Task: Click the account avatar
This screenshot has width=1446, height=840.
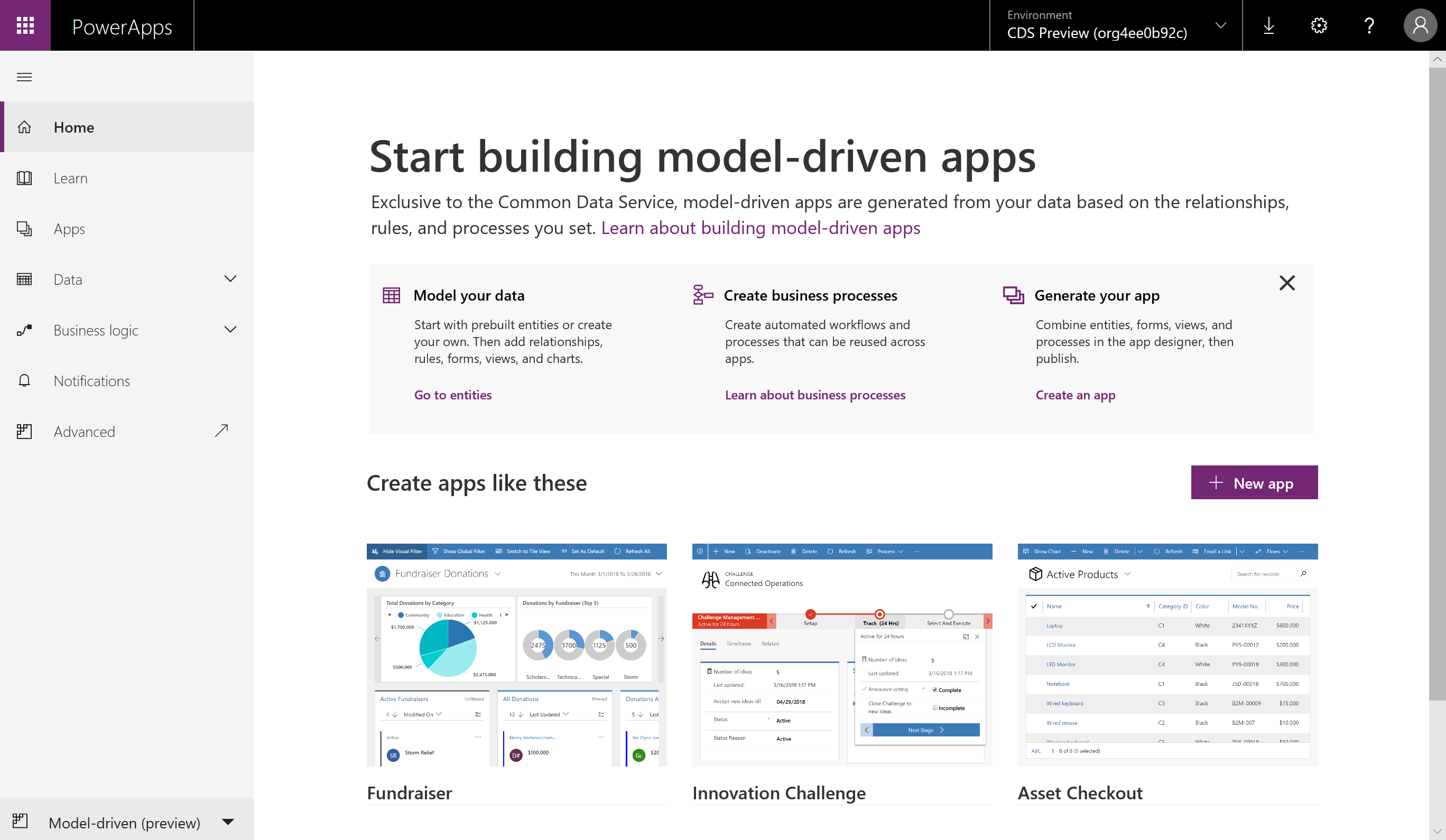Action: pyautogui.click(x=1420, y=25)
